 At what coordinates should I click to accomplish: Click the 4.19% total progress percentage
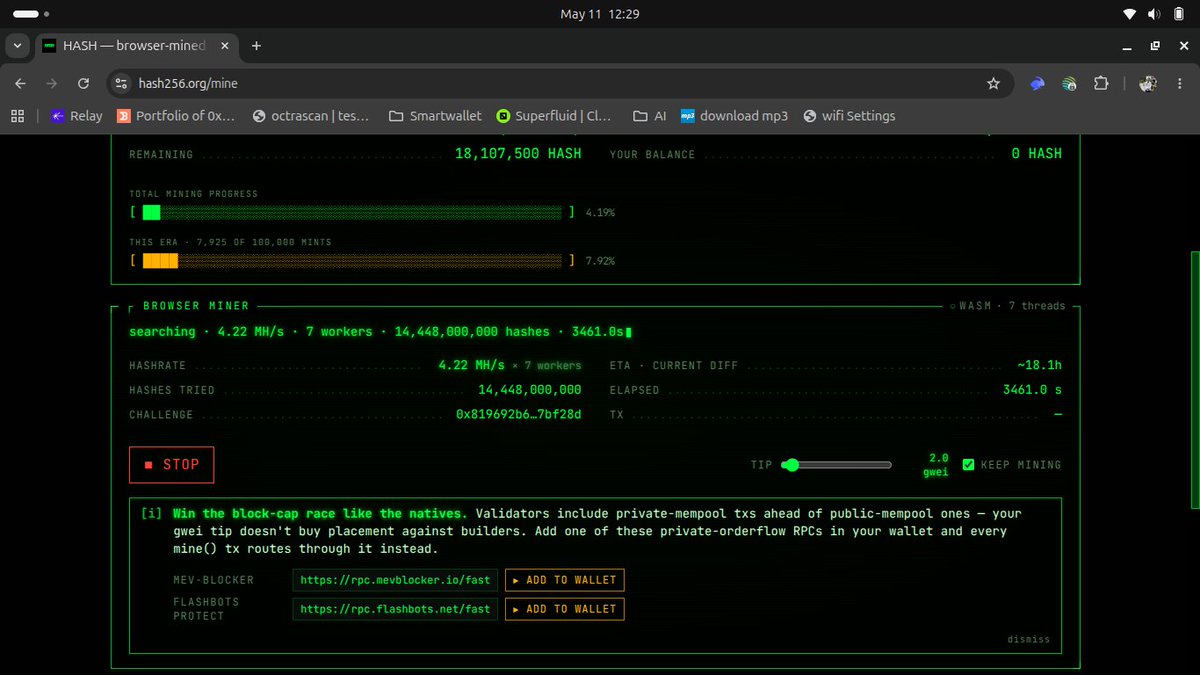(x=600, y=212)
